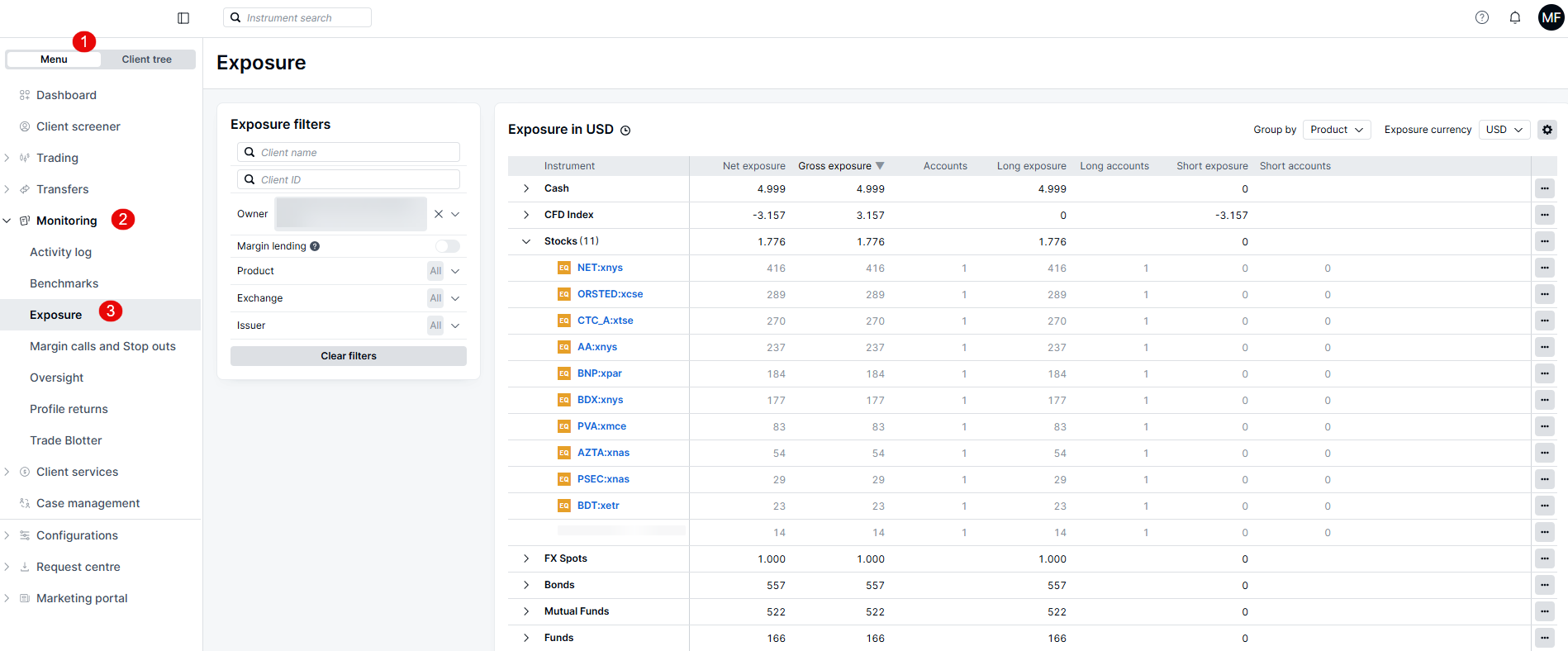This screenshot has width=1568, height=651.
Task: Open notifications bell icon
Action: (1515, 17)
